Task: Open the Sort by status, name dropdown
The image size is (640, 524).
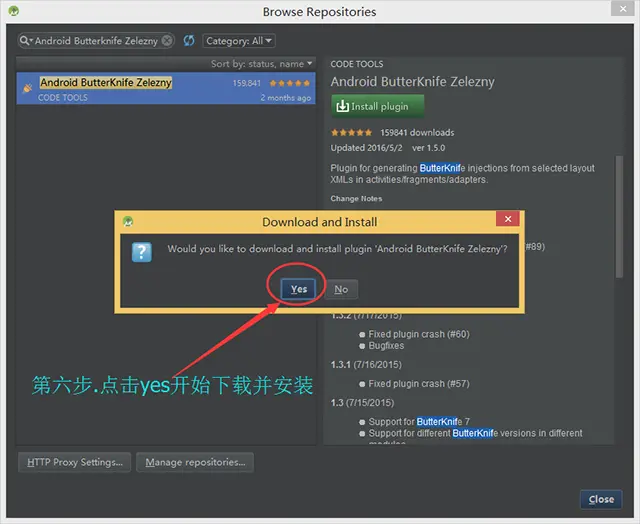Action: click(261, 64)
